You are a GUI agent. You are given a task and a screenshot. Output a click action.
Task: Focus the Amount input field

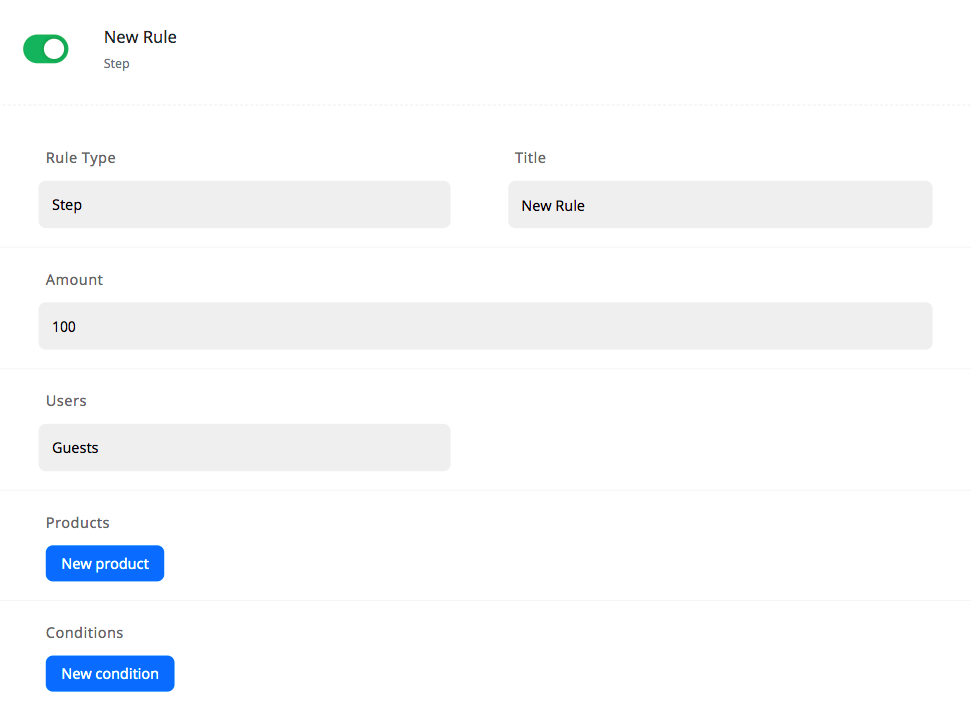pos(485,326)
